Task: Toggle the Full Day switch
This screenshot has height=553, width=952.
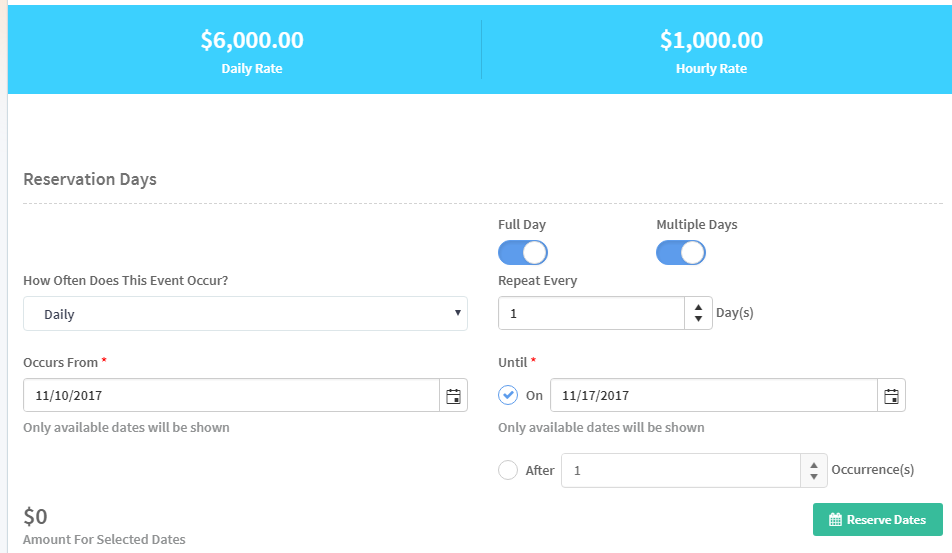Action: pos(523,253)
